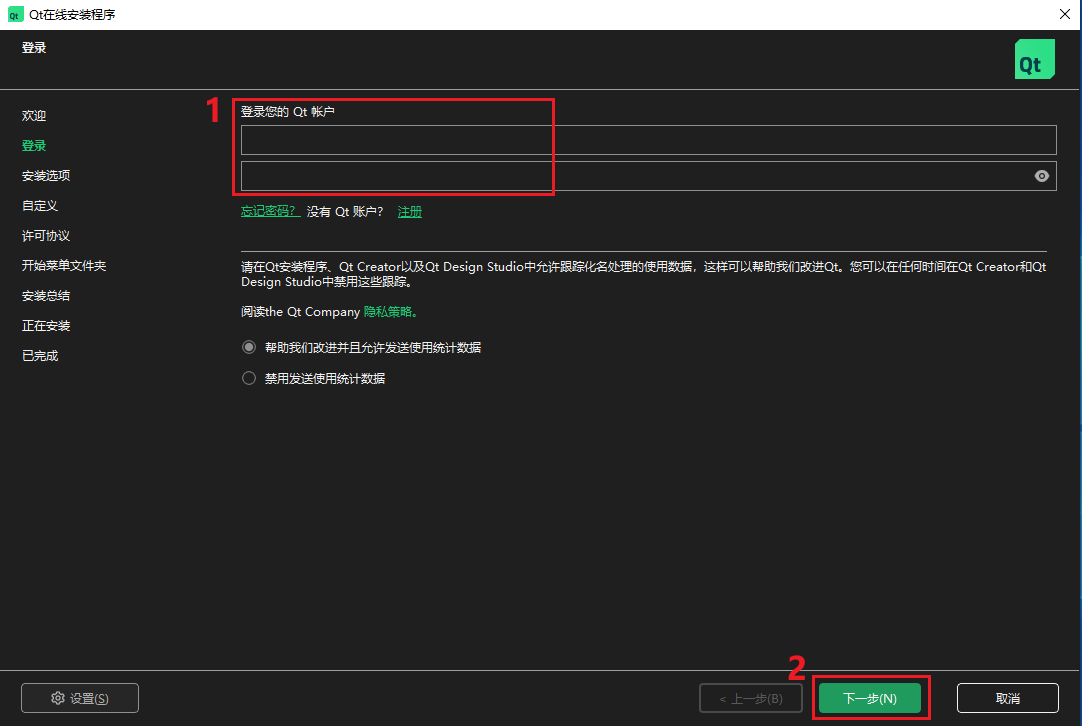
Task: Select 许可协议 step in sidebar
Action: point(46,235)
